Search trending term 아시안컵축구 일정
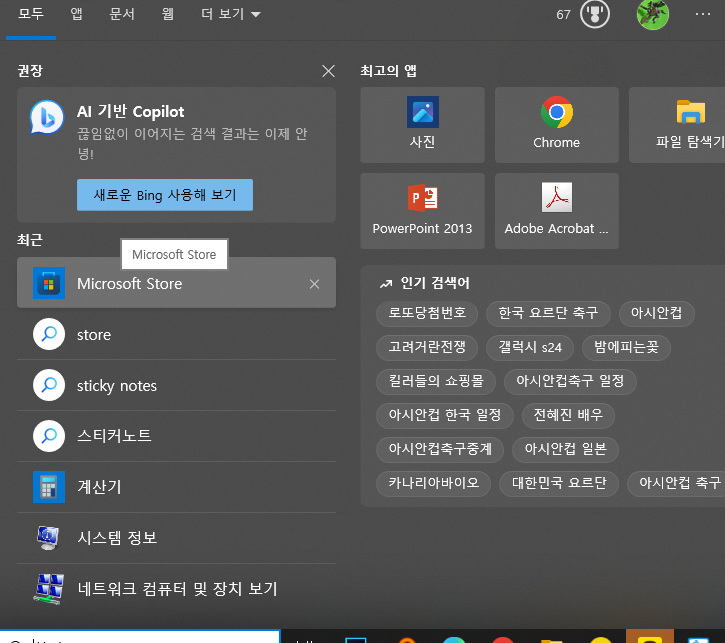Image resolution: width=725 pixels, height=643 pixels. tap(570, 381)
